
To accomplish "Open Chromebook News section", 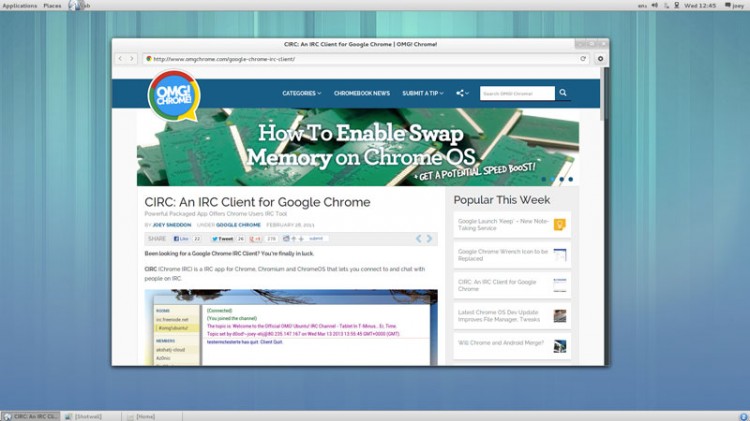I will tap(362, 93).
